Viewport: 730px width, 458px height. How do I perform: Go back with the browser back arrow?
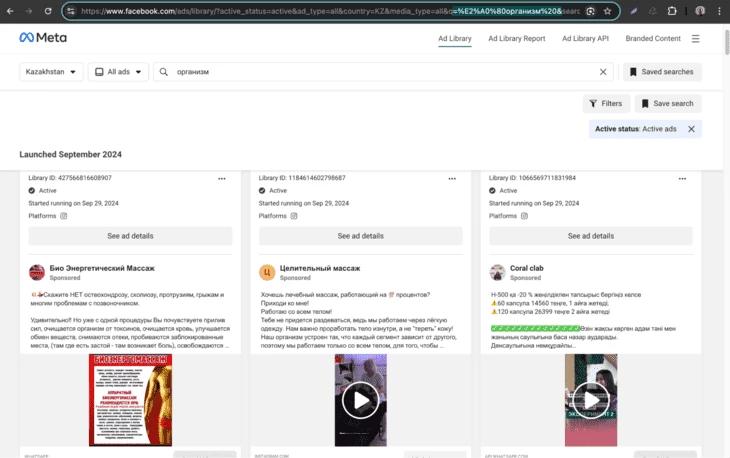click(x=10, y=11)
